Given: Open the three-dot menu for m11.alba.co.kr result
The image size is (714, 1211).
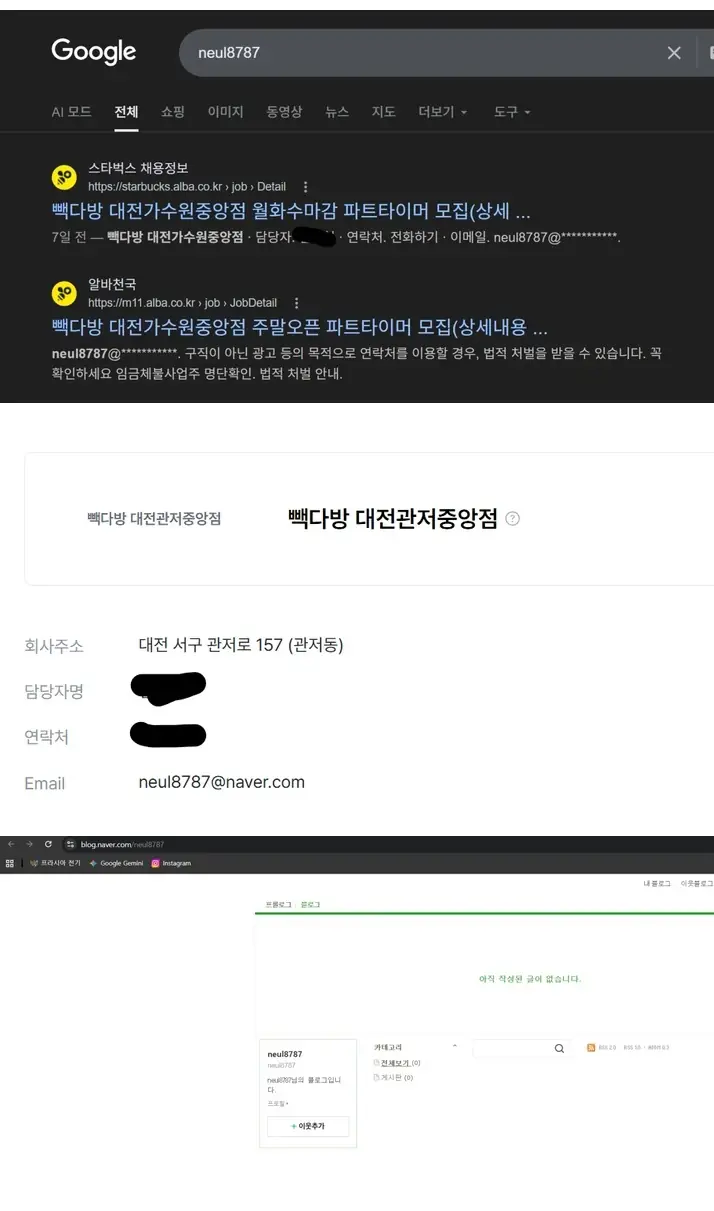Looking at the screenshot, I should (x=296, y=303).
